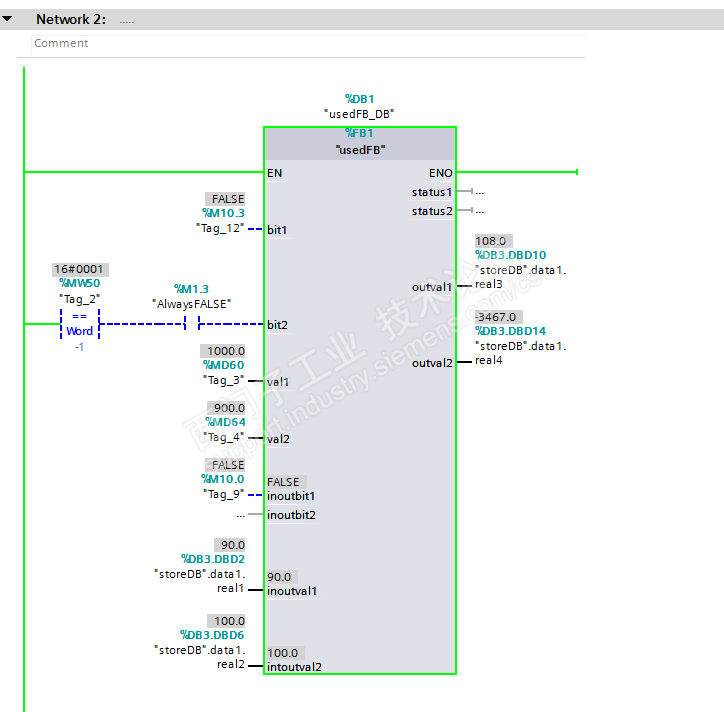
Task: Click the bit2 input pin
Action: click(278, 325)
